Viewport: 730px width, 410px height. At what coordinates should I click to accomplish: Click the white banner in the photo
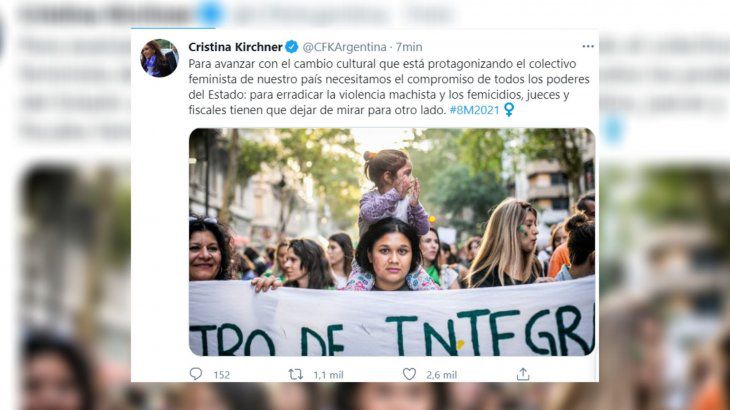pos(392,317)
